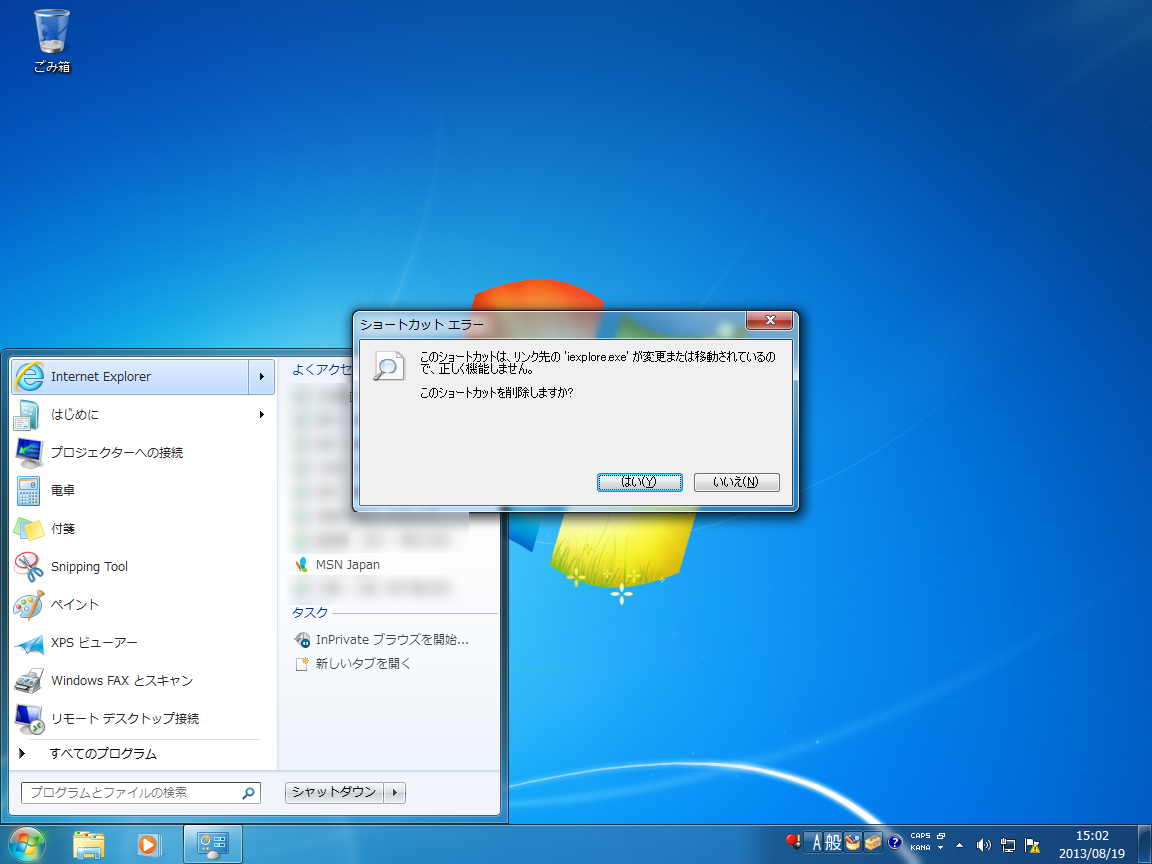Screen dimensions: 1152x864
Task: Show hidden system tray icons
Action: point(960,844)
